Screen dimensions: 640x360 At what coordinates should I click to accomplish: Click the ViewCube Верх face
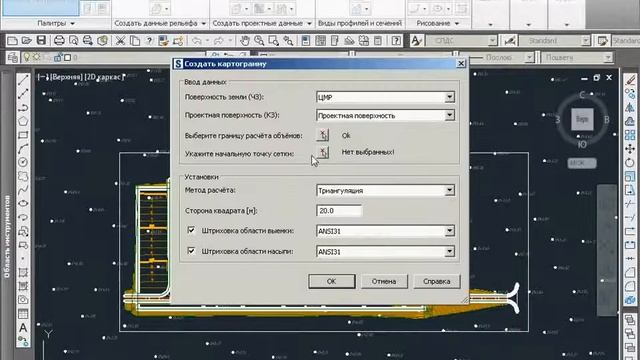pos(582,119)
